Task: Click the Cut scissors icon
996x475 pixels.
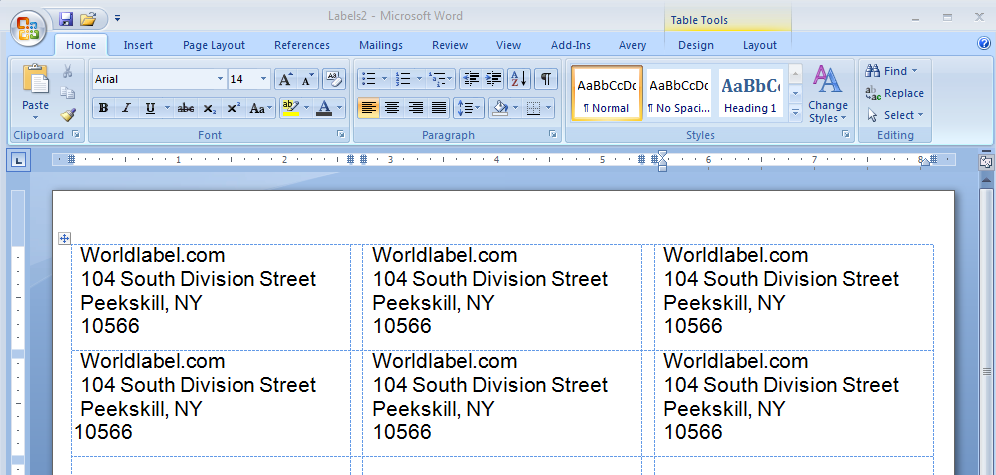Action: coord(67,72)
